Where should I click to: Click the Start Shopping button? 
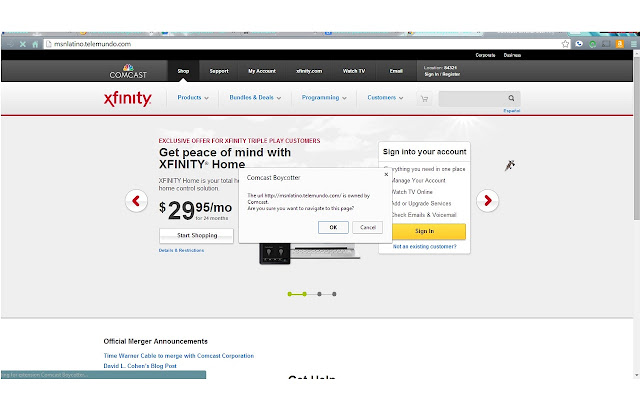tap(196, 236)
